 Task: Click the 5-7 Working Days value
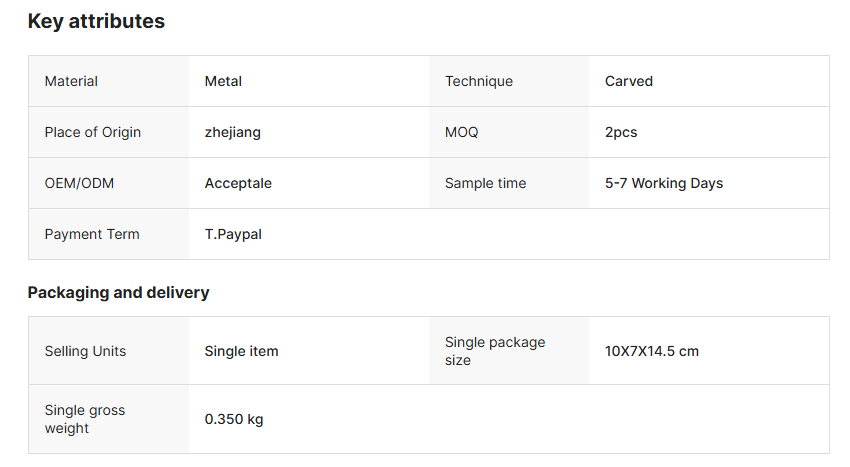[664, 183]
